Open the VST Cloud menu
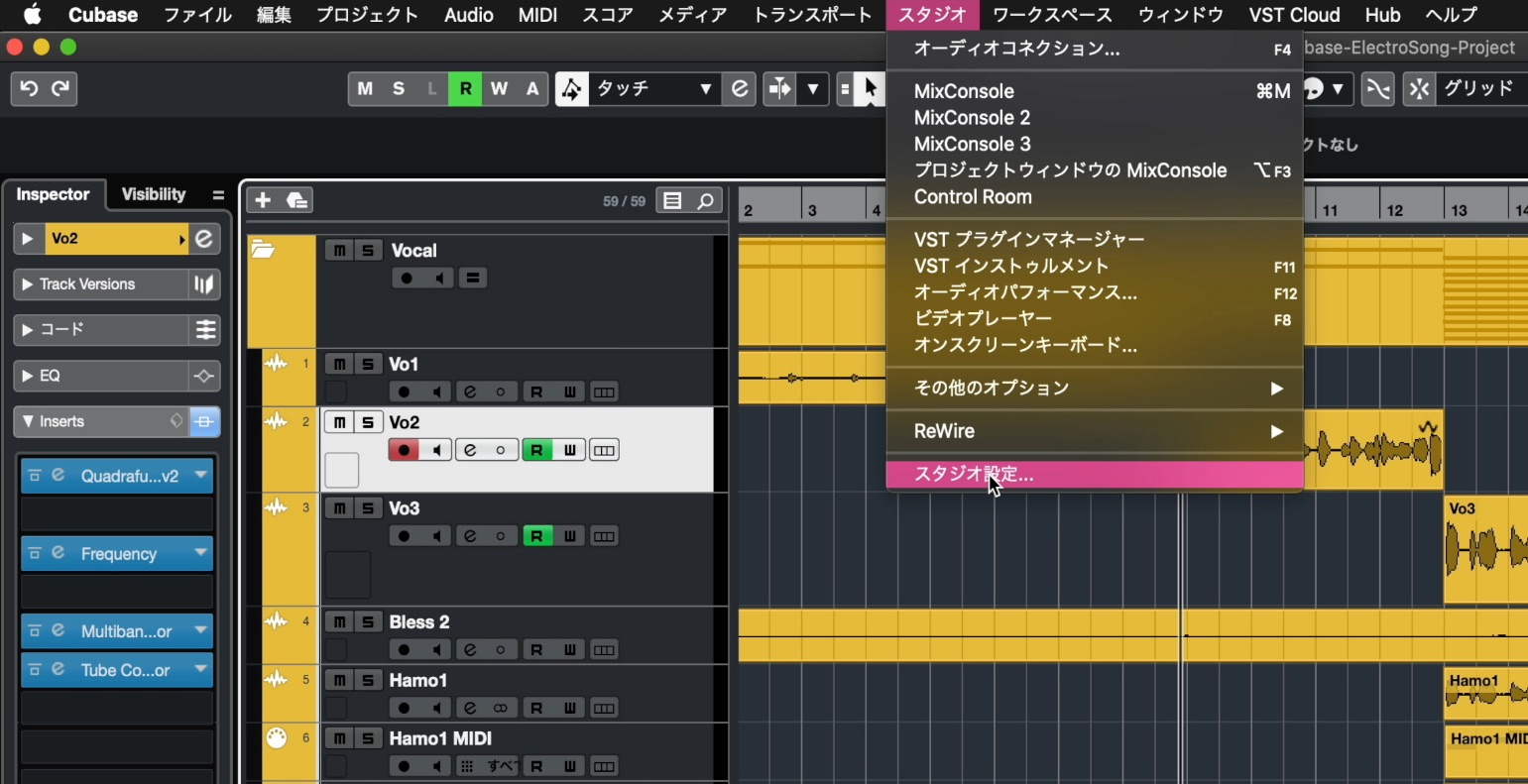This screenshot has width=1528, height=784. pyautogui.click(x=1294, y=15)
